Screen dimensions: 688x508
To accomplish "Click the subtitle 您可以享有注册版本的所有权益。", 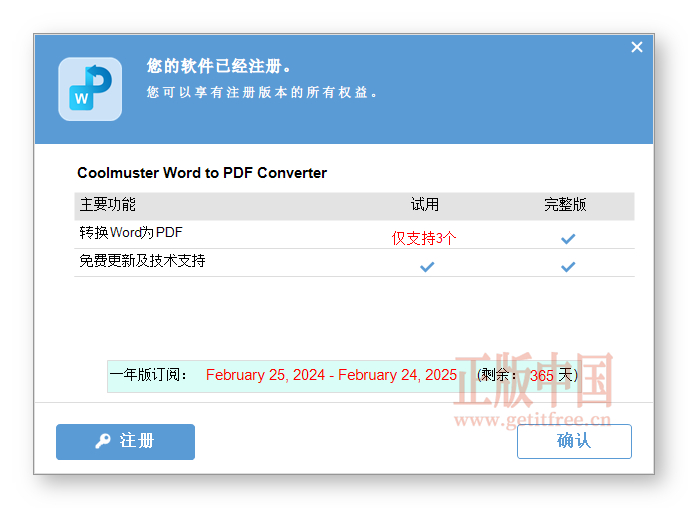I will [262, 92].
